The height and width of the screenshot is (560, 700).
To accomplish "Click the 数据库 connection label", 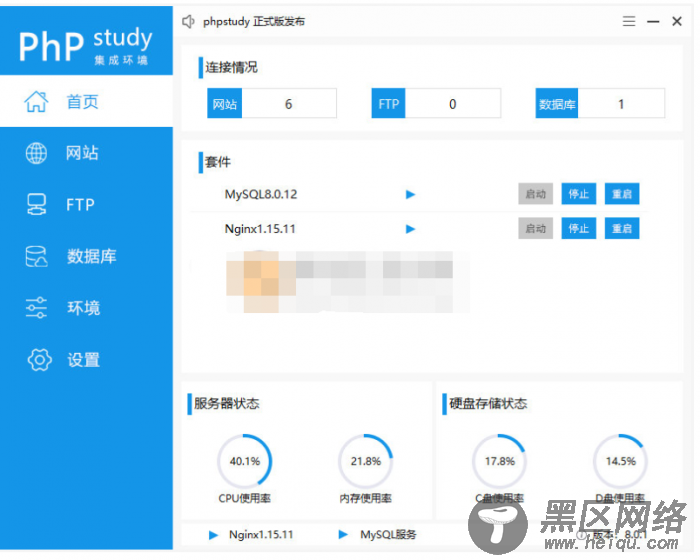I will pyautogui.click(x=557, y=104).
